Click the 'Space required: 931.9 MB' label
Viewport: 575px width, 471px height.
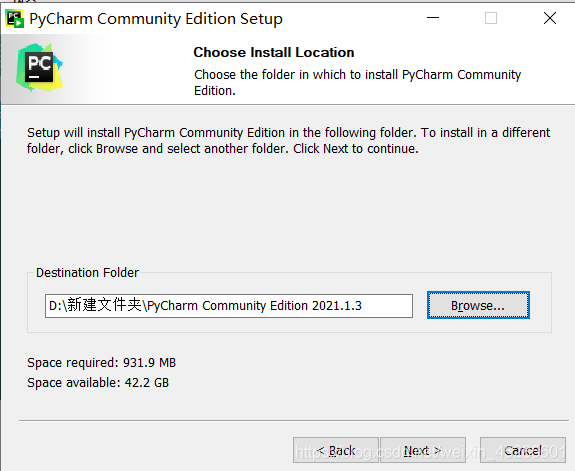pyautogui.click(x=102, y=363)
